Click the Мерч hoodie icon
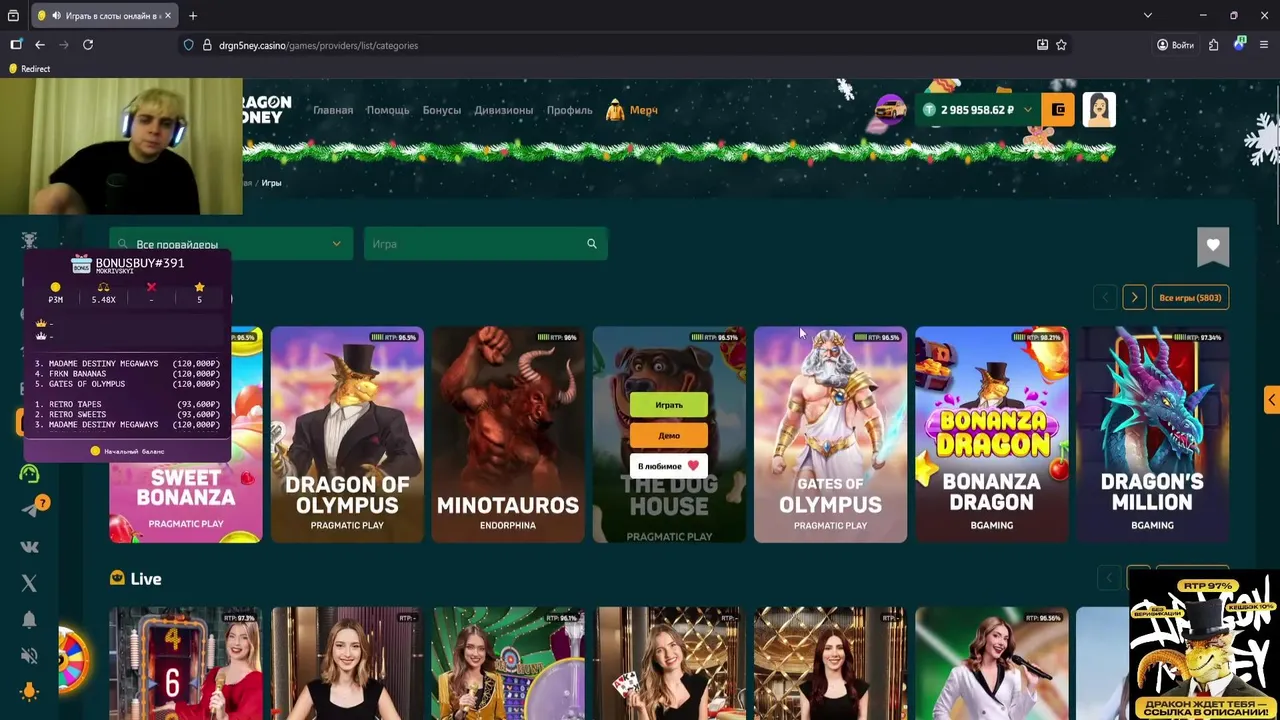 point(615,110)
